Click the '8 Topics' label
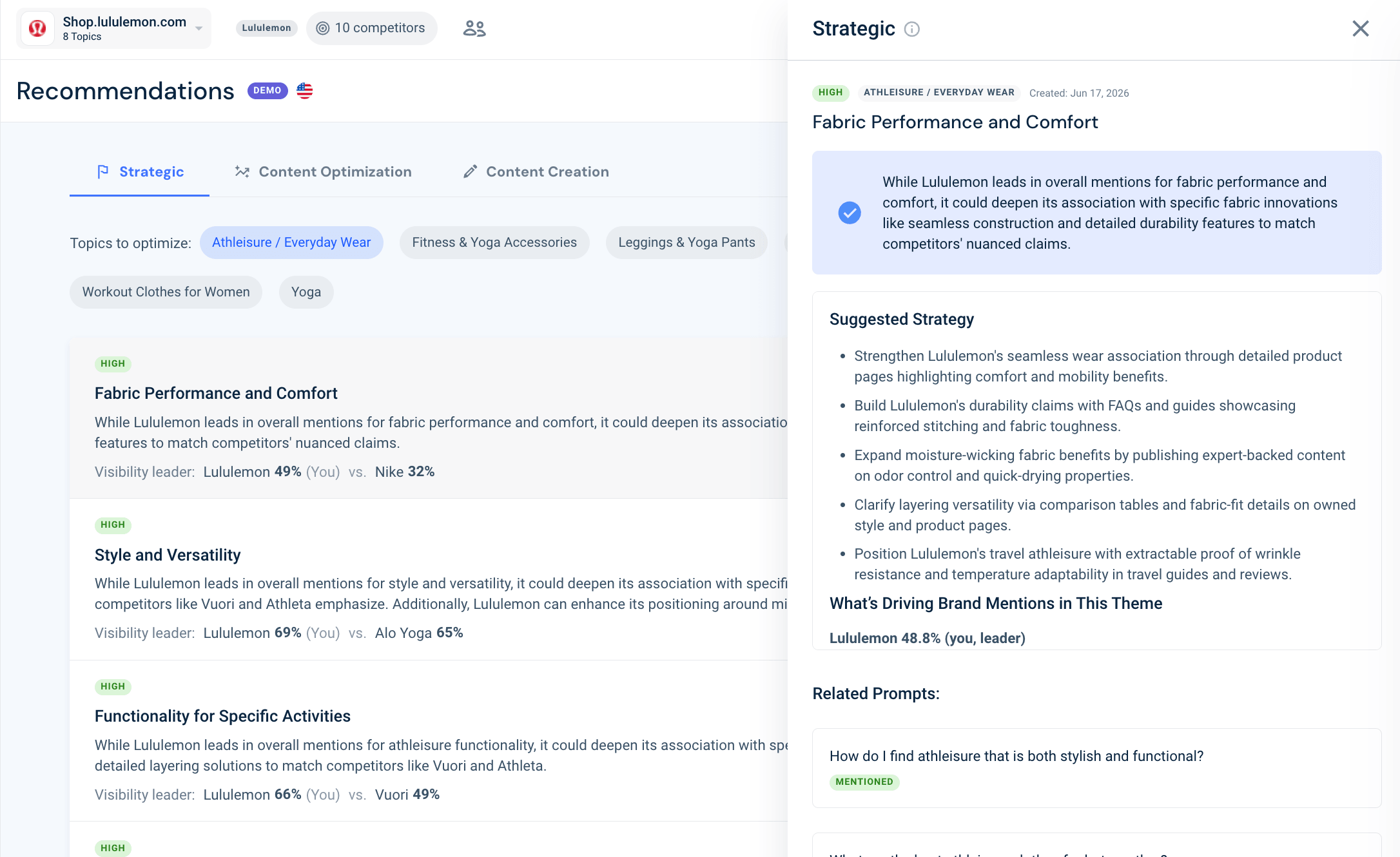Screen dimensions: 1400x857 click(x=82, y=37)
